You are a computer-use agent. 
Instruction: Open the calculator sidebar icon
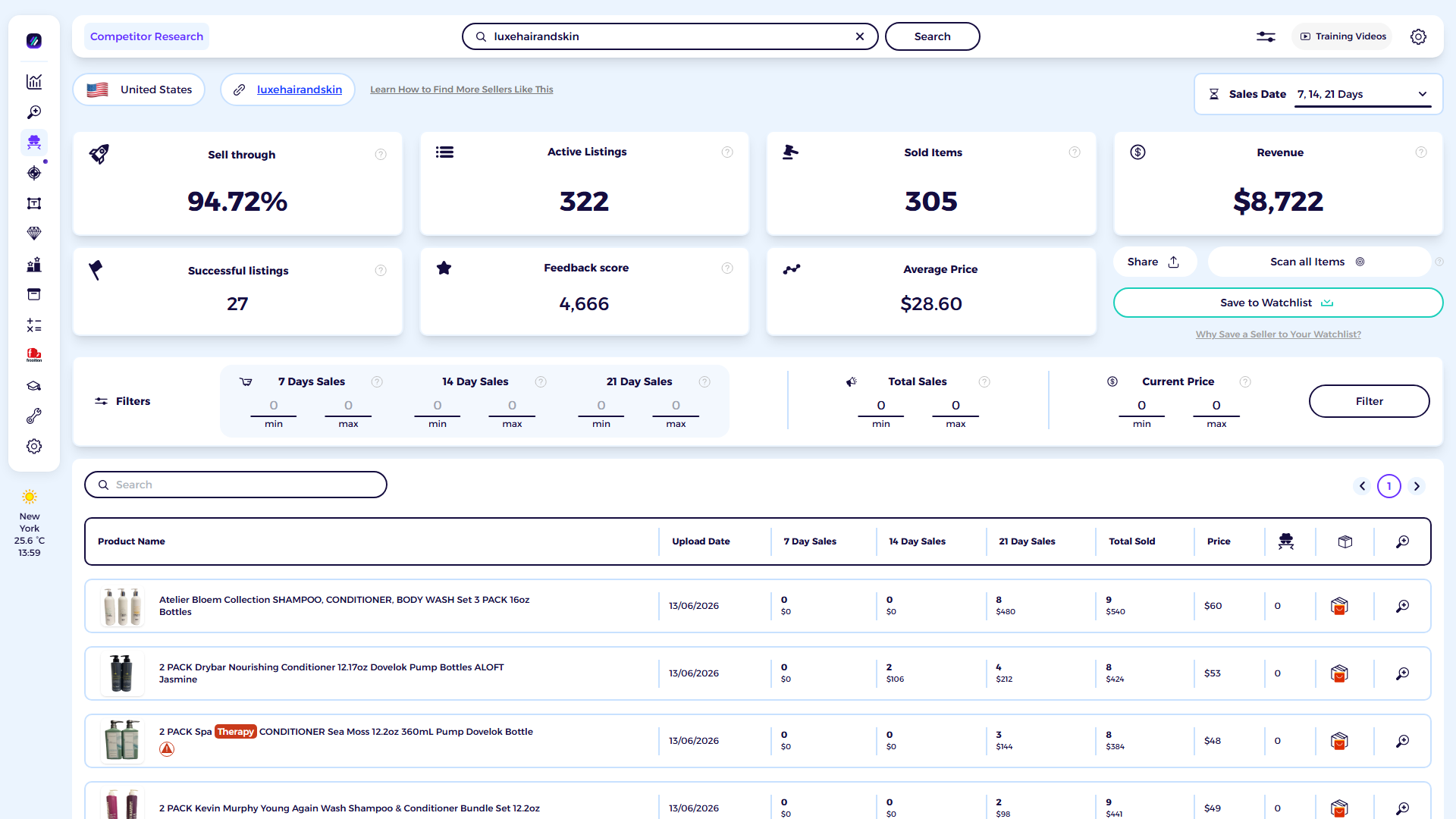pyautogui.click(x=34, y=325)
